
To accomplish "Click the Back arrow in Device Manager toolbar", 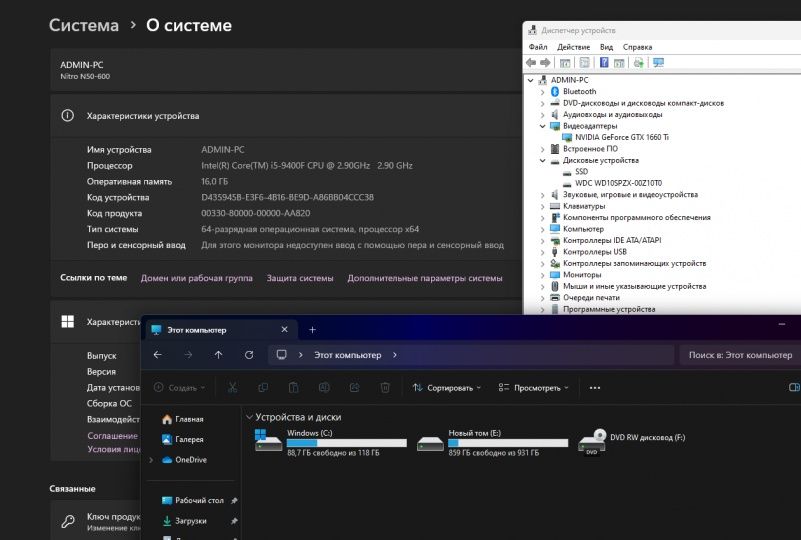I will [x=531, y=62].
